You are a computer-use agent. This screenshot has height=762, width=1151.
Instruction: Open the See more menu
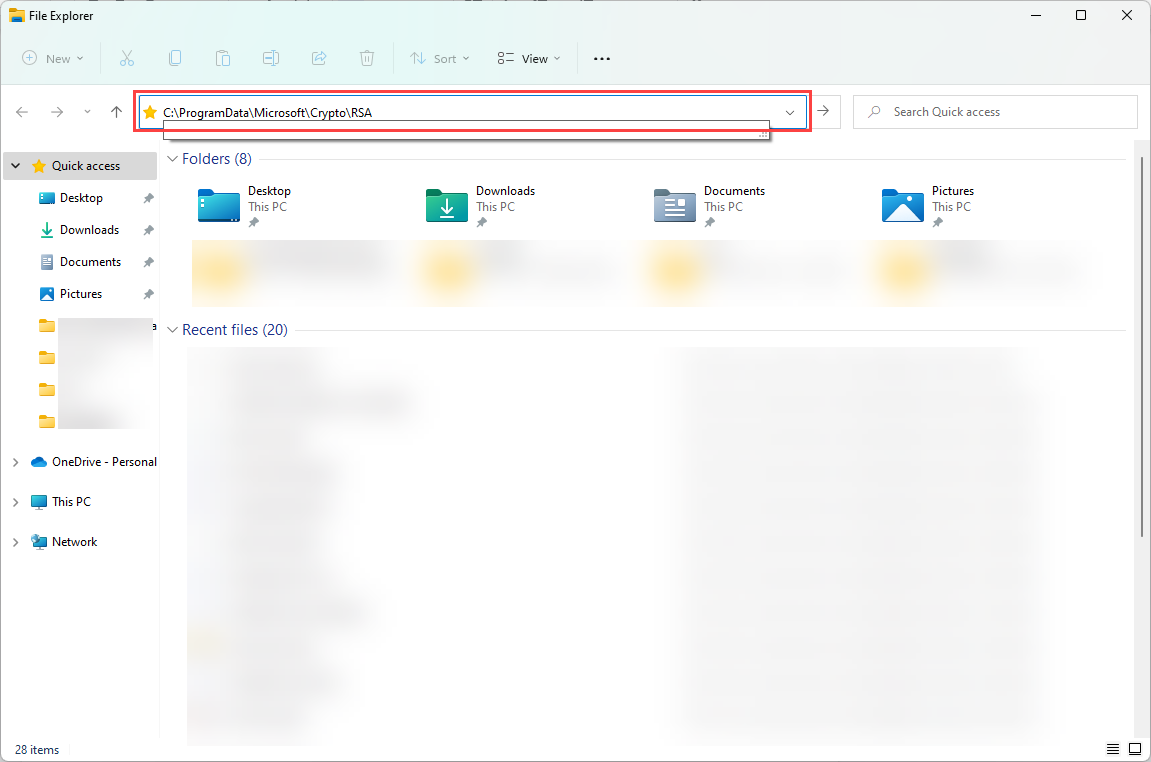(601, 58)
